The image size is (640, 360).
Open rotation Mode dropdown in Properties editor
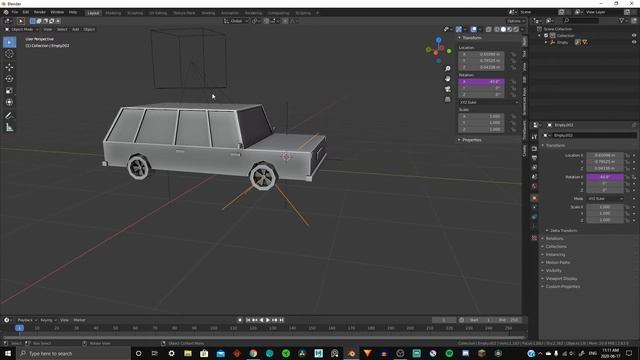(x=605, y=199)
